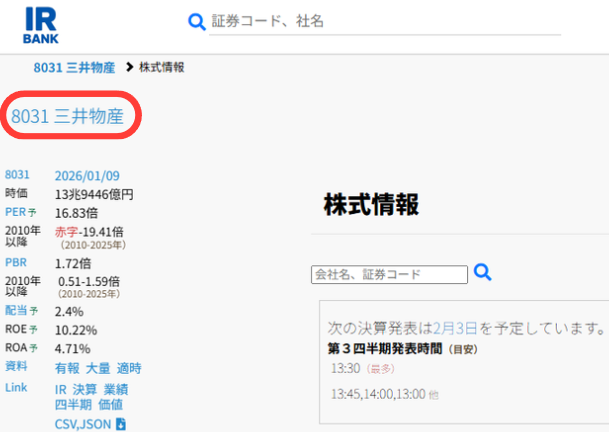Open the 四半期 quarterly link
609x432 pixels.
coord(73,405)
